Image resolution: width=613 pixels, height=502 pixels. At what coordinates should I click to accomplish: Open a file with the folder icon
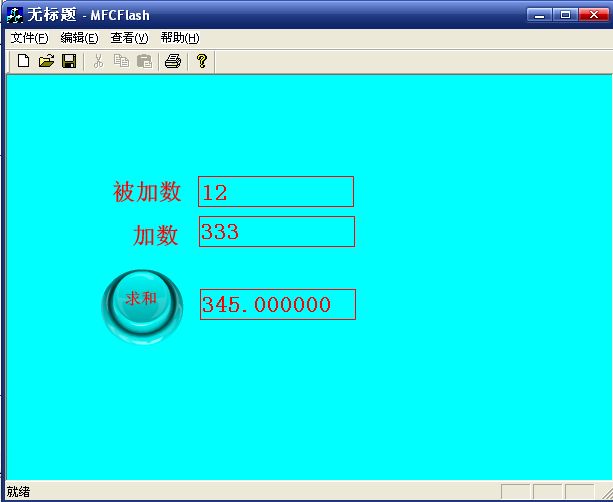tap(46, 61)
